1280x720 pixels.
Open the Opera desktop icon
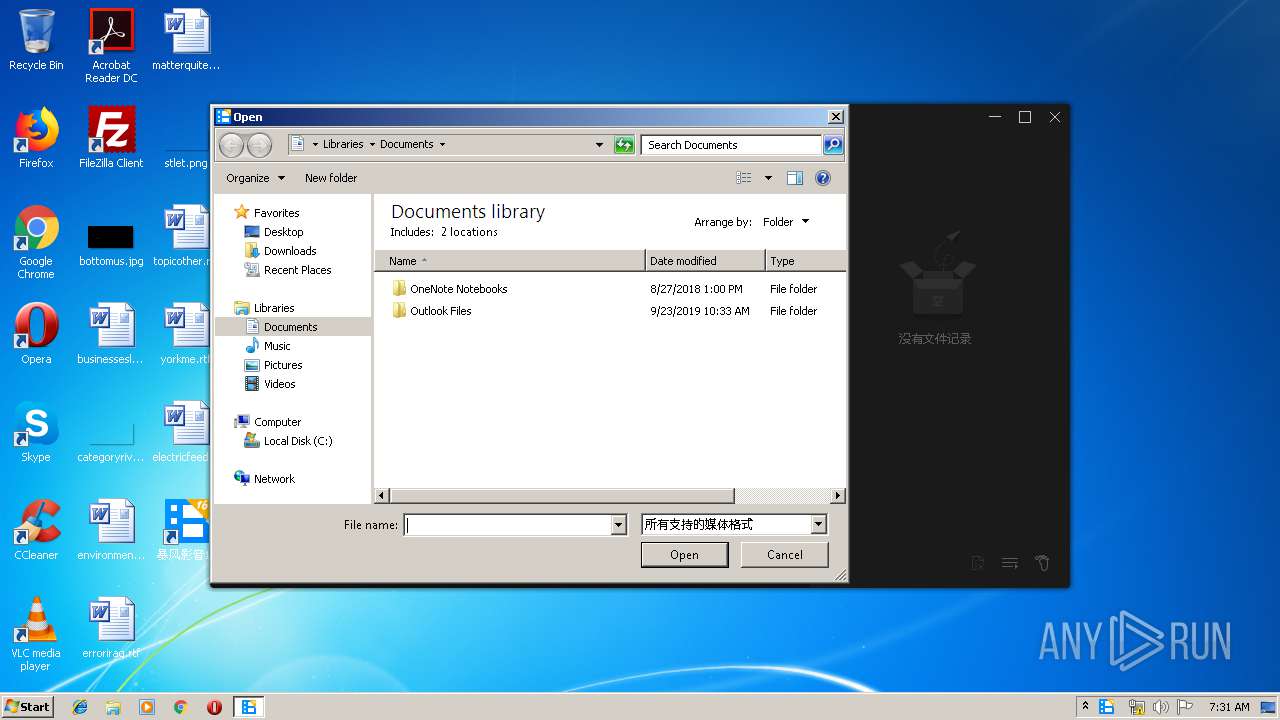pyautogui.click(x=36, y=334)
